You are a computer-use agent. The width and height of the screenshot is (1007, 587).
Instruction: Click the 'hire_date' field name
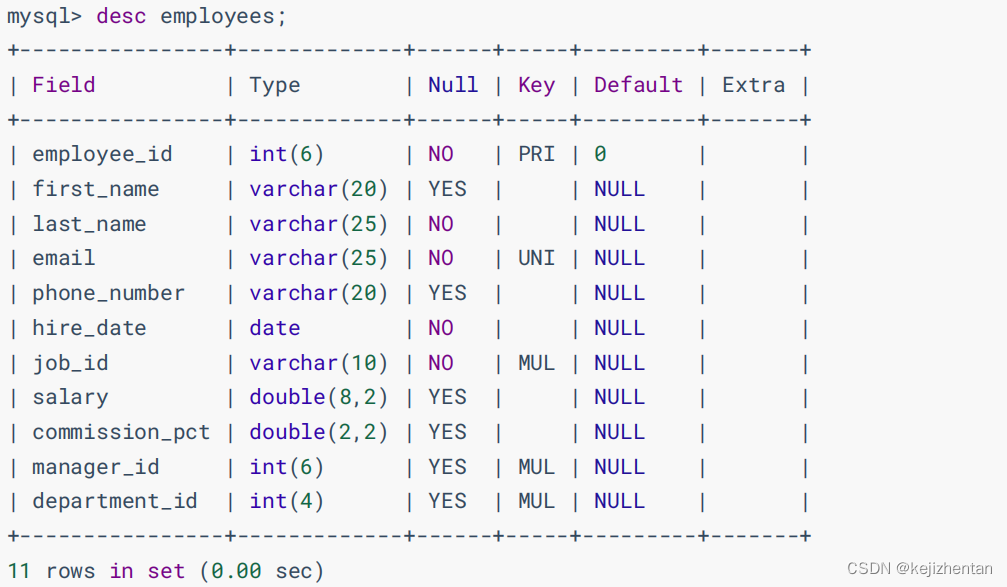pyautogui.click(x=89, y=328)
